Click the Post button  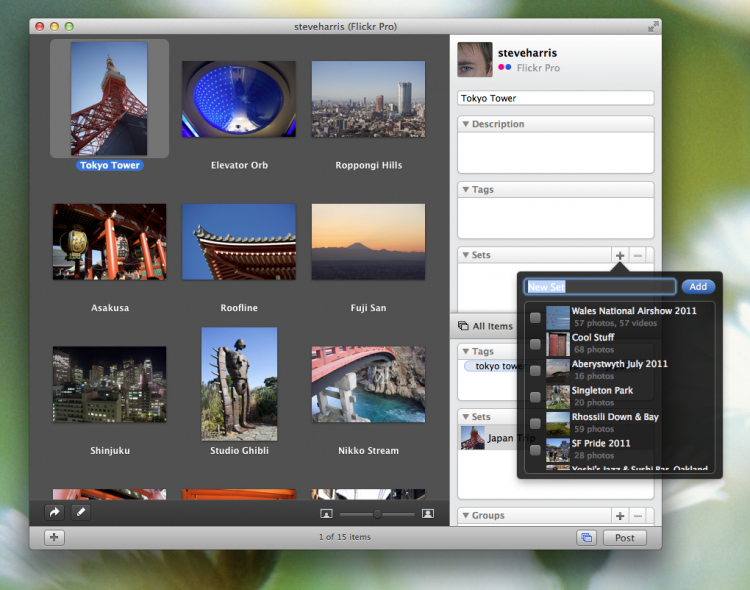click(x=625, y=538)
